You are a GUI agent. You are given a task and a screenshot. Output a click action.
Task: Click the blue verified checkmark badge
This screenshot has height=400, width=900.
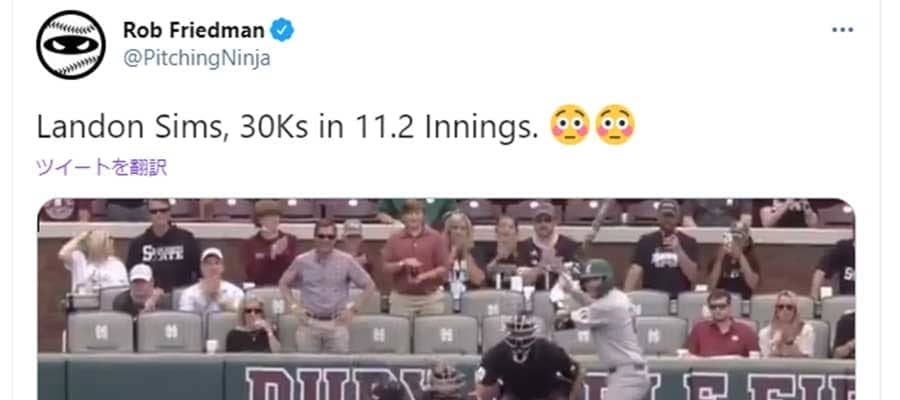(x=282, y=30)
